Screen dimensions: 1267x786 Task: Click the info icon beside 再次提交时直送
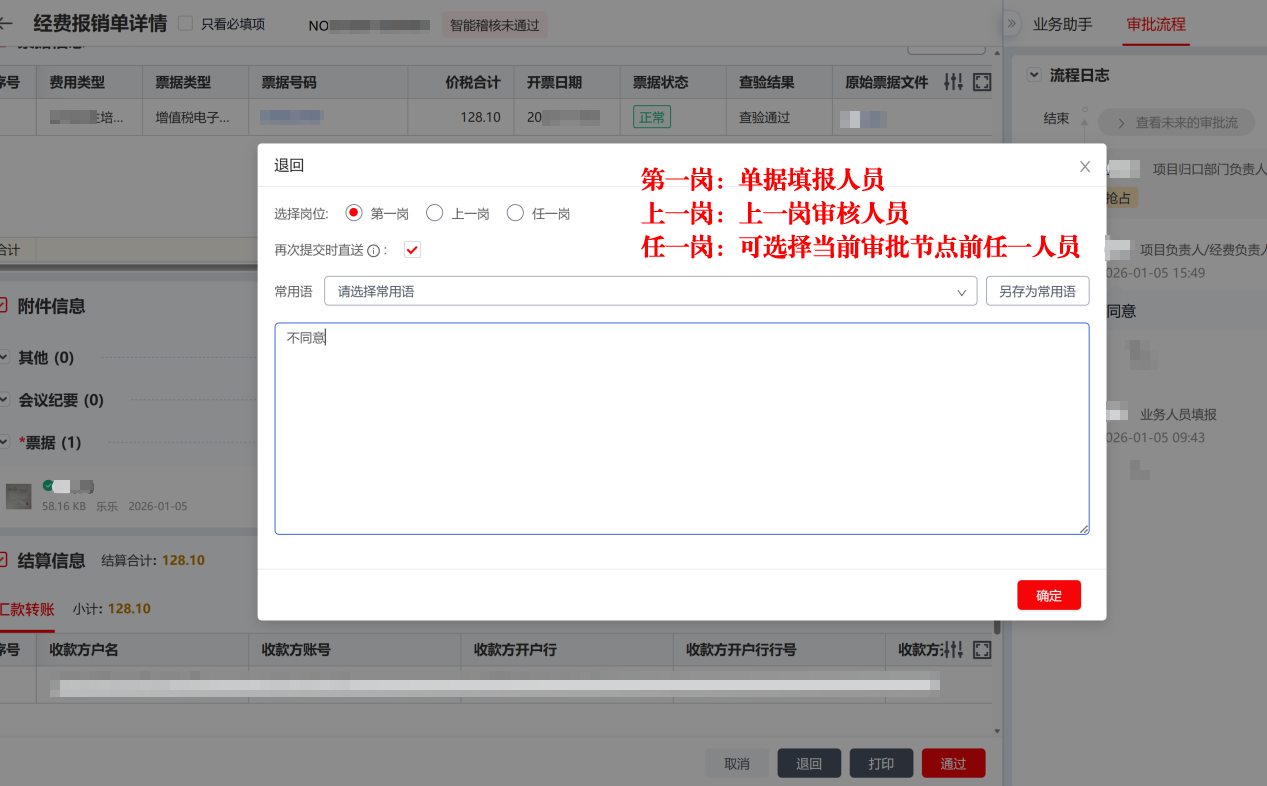click(373, 251)
